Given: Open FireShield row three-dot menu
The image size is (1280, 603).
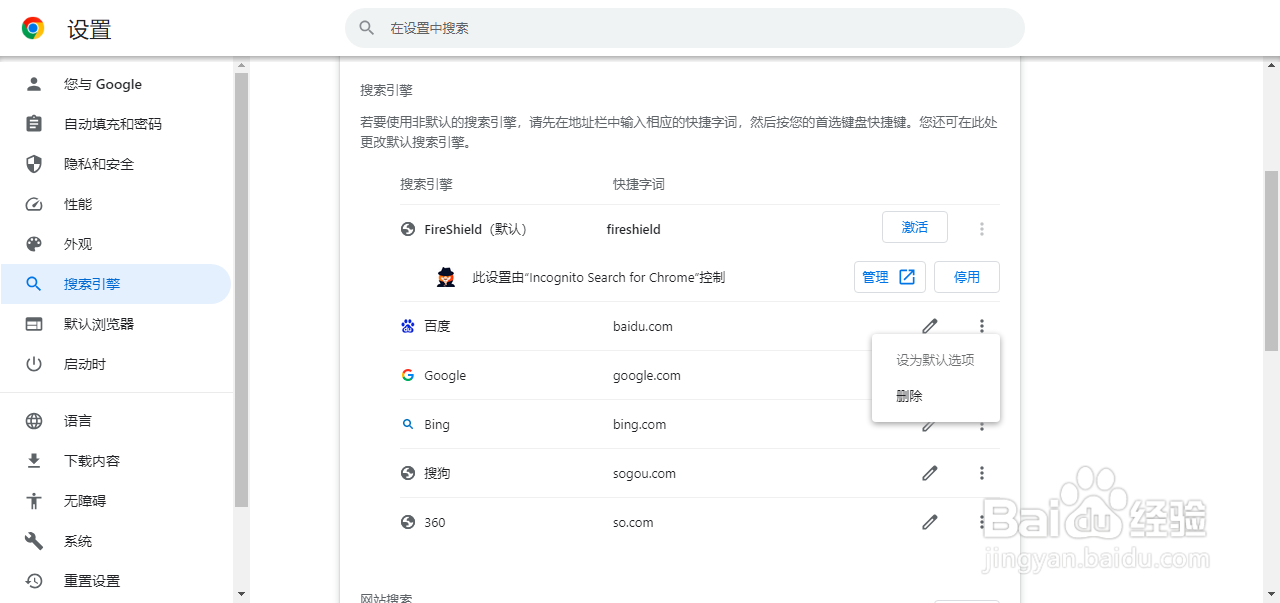Looking at the screenshot, I should [x=982, y=229].
